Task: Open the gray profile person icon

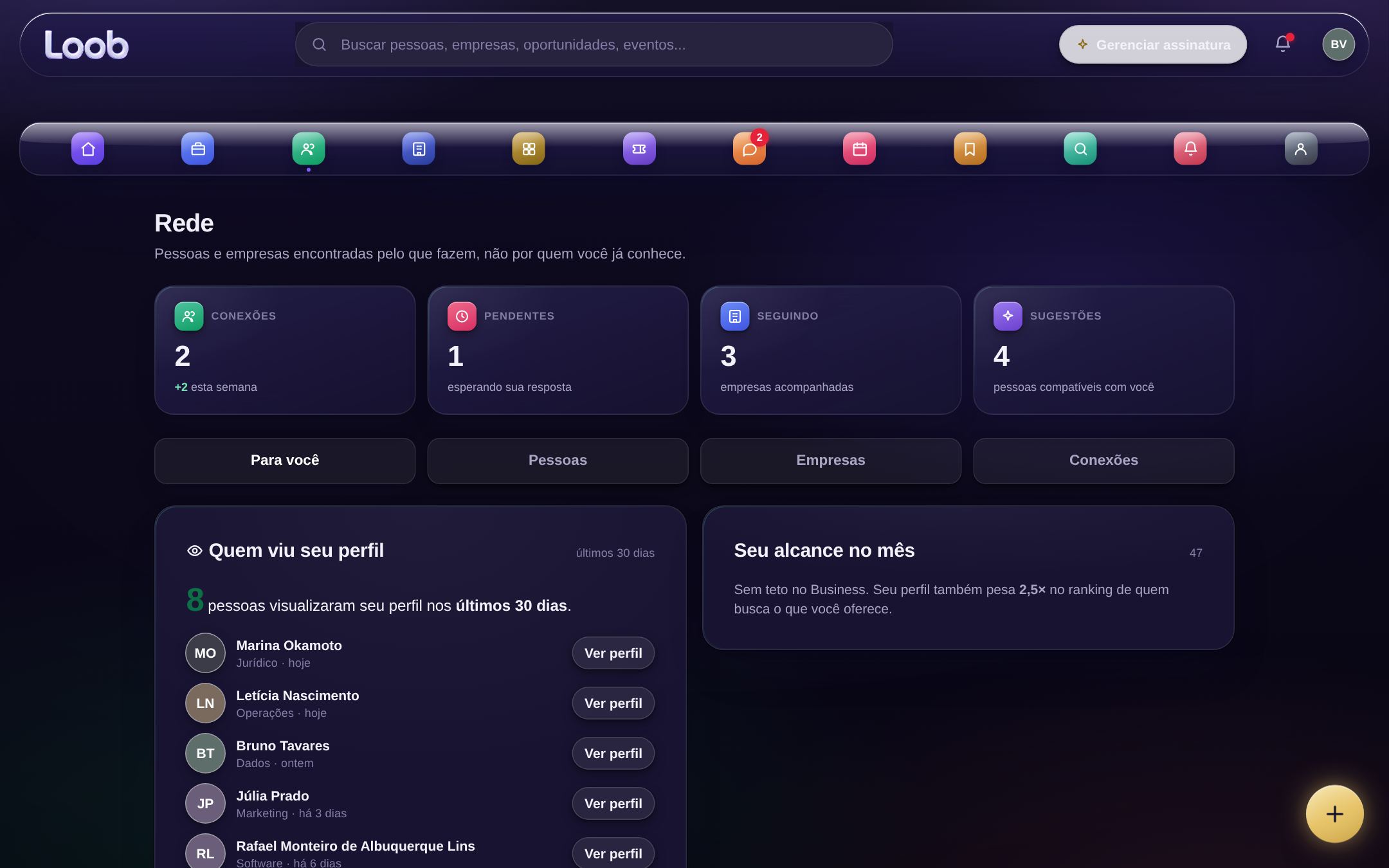Action: (x=1300, y=149)
